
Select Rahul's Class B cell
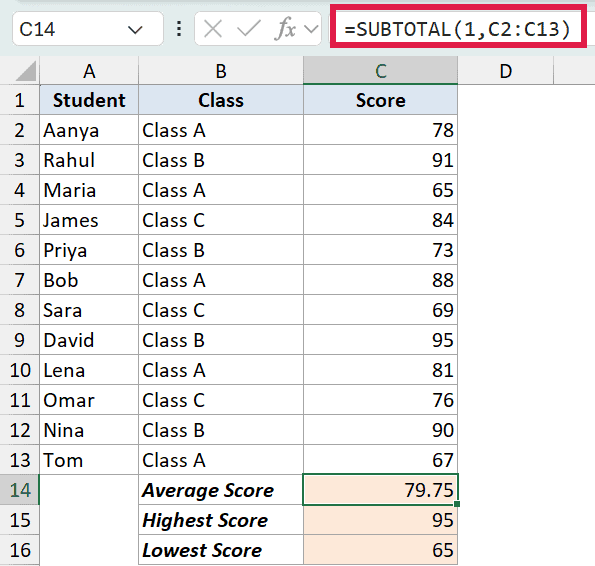click(x=221, y=160)
